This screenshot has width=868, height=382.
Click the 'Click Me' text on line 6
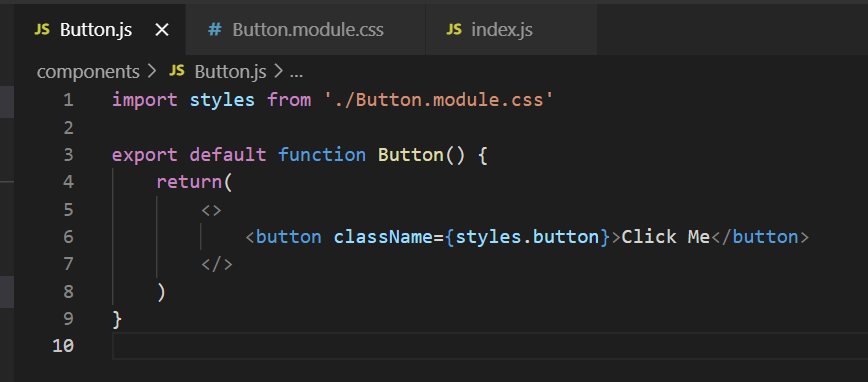(666, 237)
